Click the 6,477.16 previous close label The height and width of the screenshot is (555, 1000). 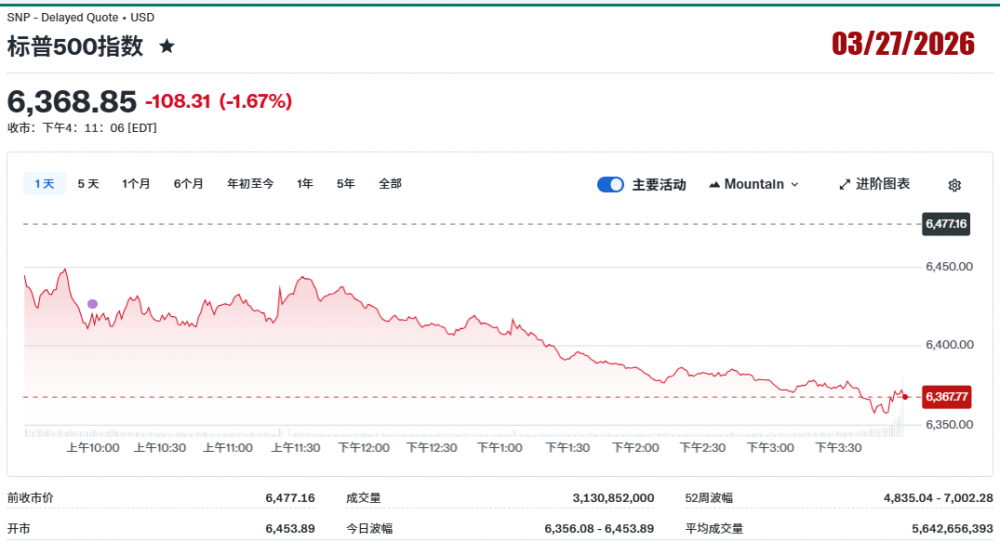click(945, 224)
